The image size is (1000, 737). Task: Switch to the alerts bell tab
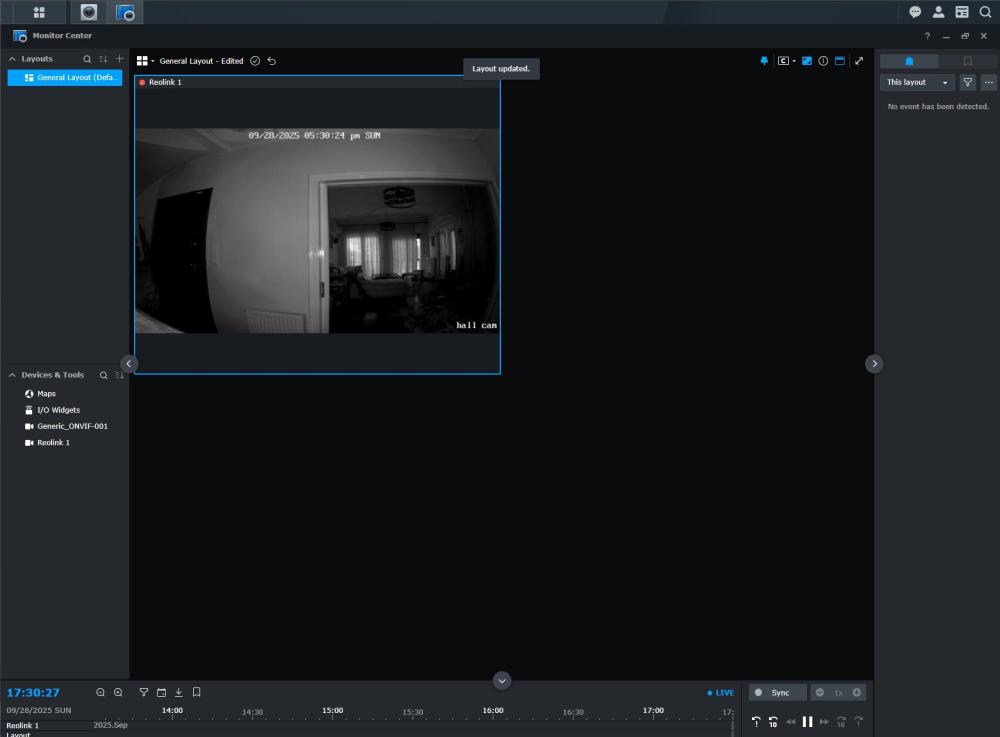(909, 61)
